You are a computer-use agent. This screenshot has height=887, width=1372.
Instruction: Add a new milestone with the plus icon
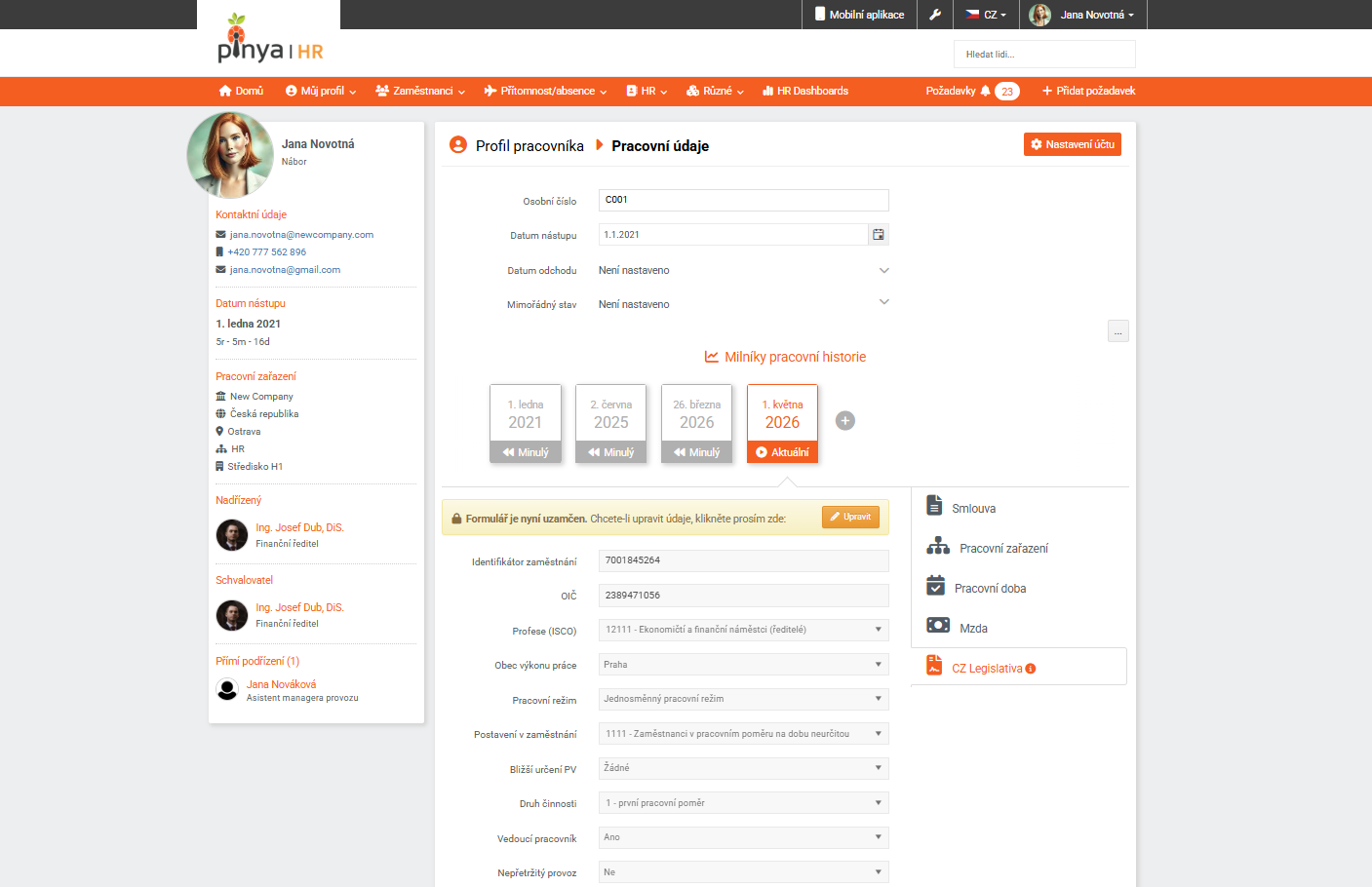coord(845,420)
